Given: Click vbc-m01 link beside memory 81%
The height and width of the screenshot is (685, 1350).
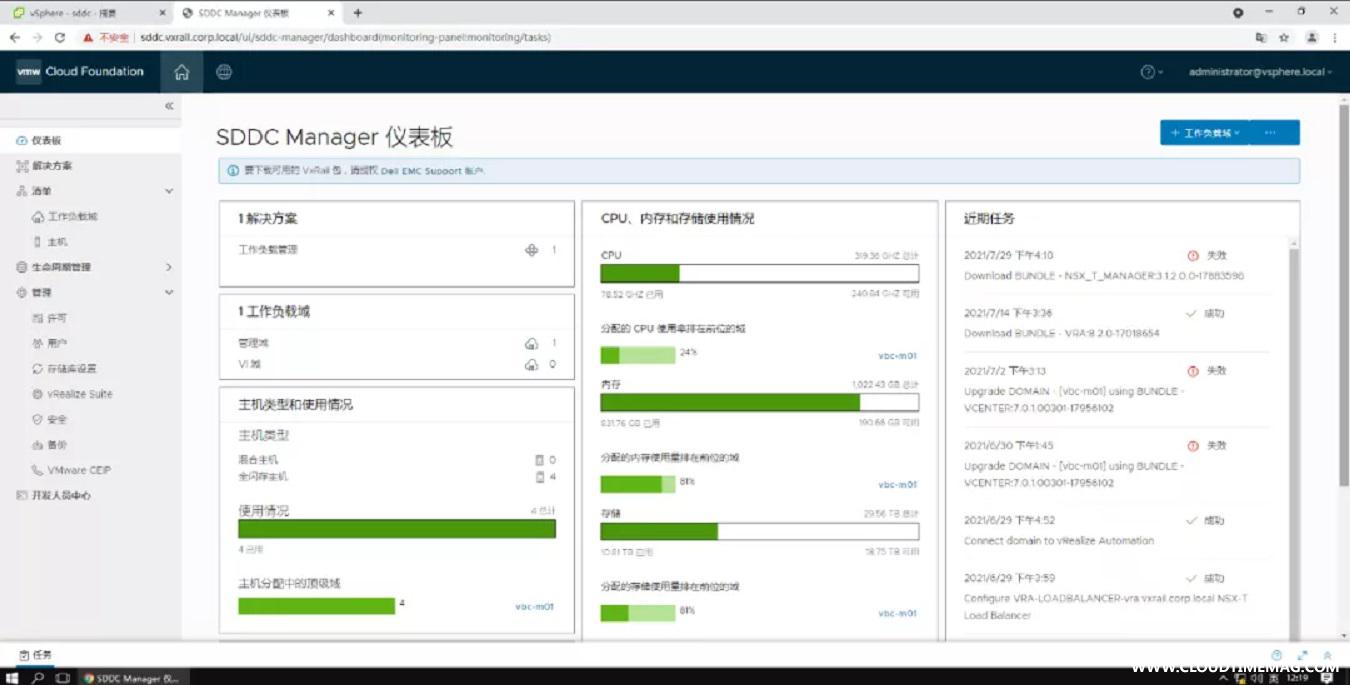Looking at the screenshot, I should (x=898, y=485).
